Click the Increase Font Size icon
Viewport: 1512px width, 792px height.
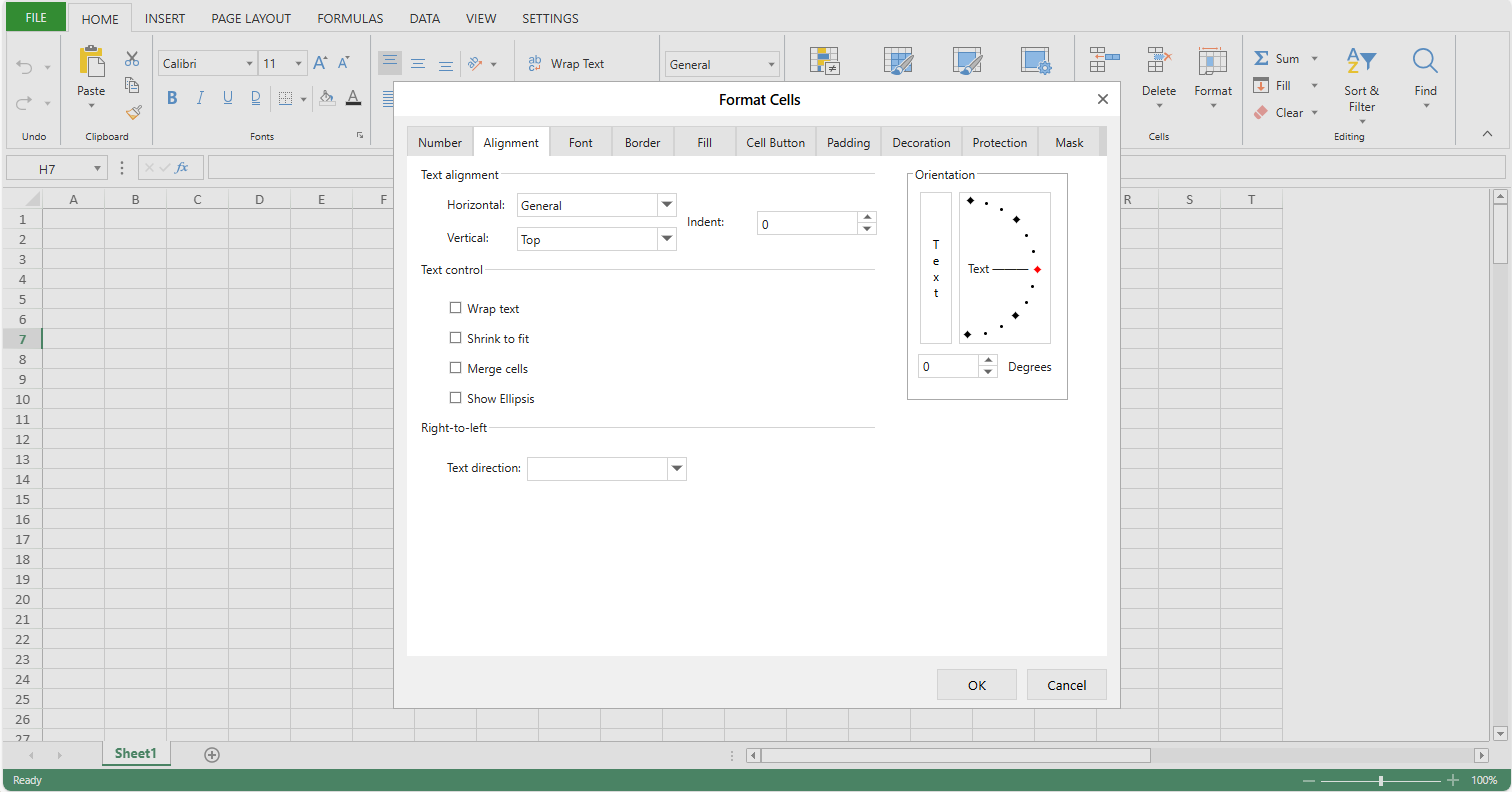click(x=320, y=63)
